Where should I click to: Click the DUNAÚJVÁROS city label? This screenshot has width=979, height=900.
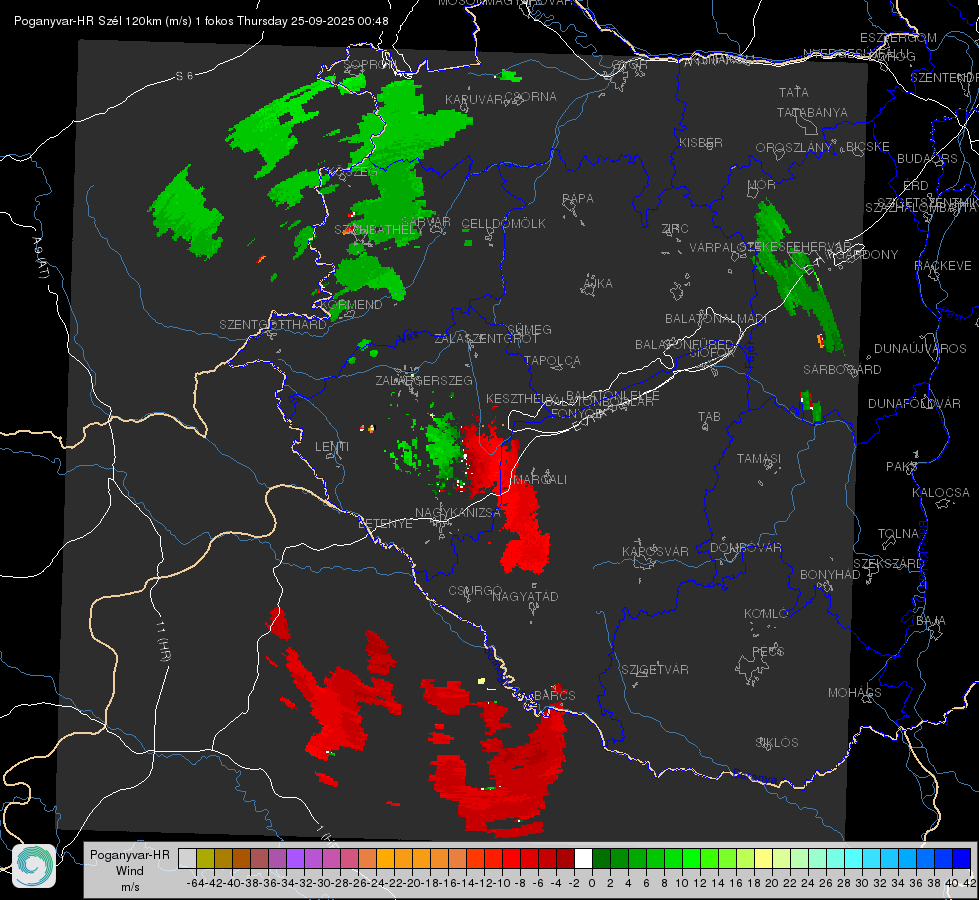[920, 349]
